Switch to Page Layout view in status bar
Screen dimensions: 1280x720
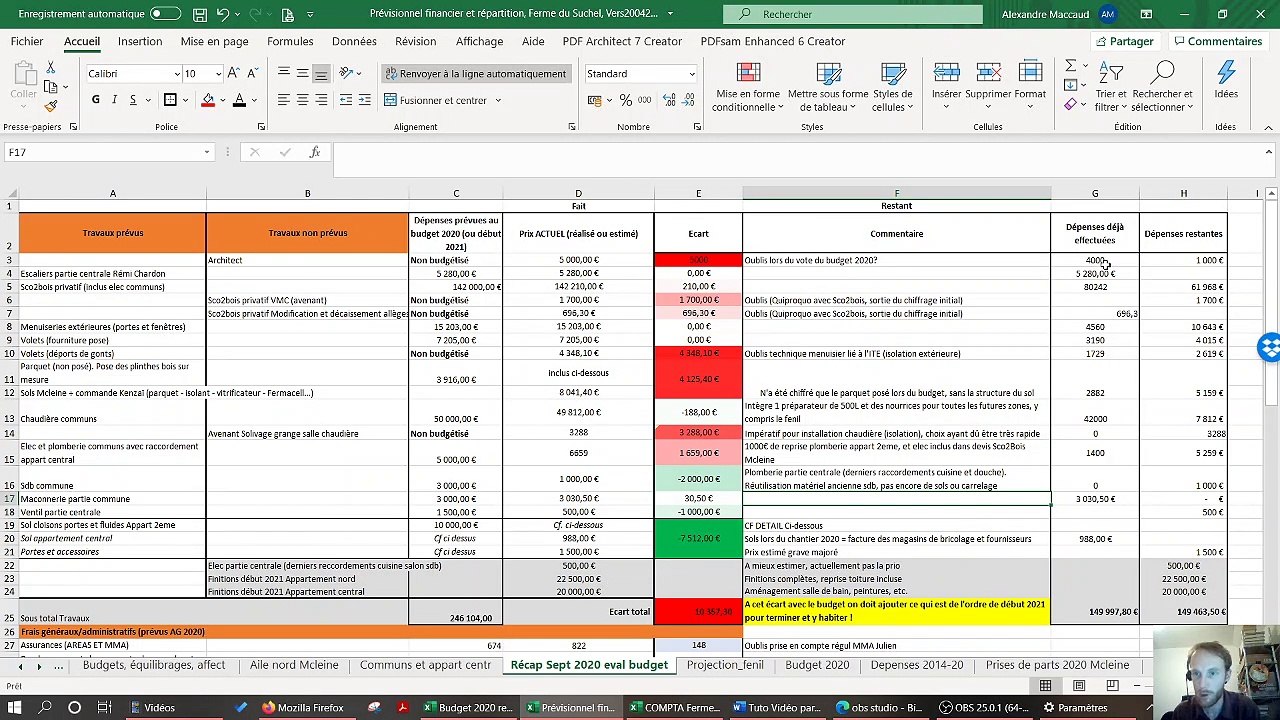point(1079,686)
